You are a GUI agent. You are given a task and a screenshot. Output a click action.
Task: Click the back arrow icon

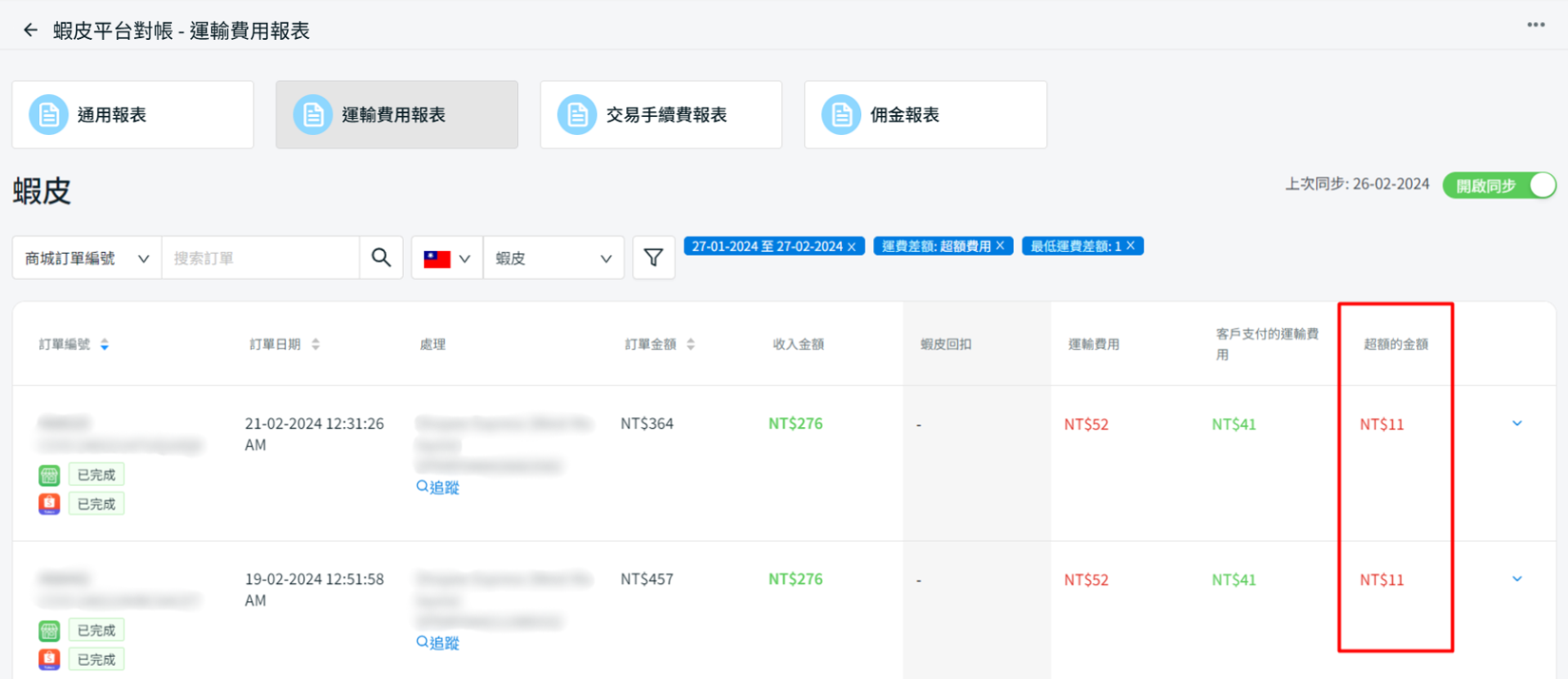[30, 30]
